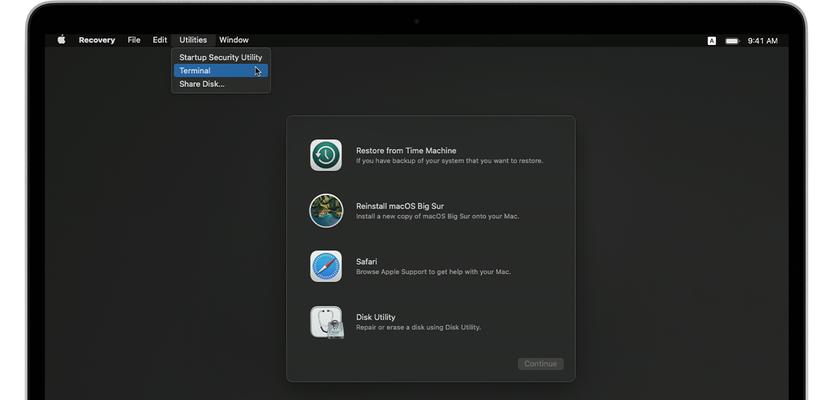Viewport: 833px width, 400px height.
Task: Click the Safari compass icon
Action: pyautogui.click(x=326, y=266)
